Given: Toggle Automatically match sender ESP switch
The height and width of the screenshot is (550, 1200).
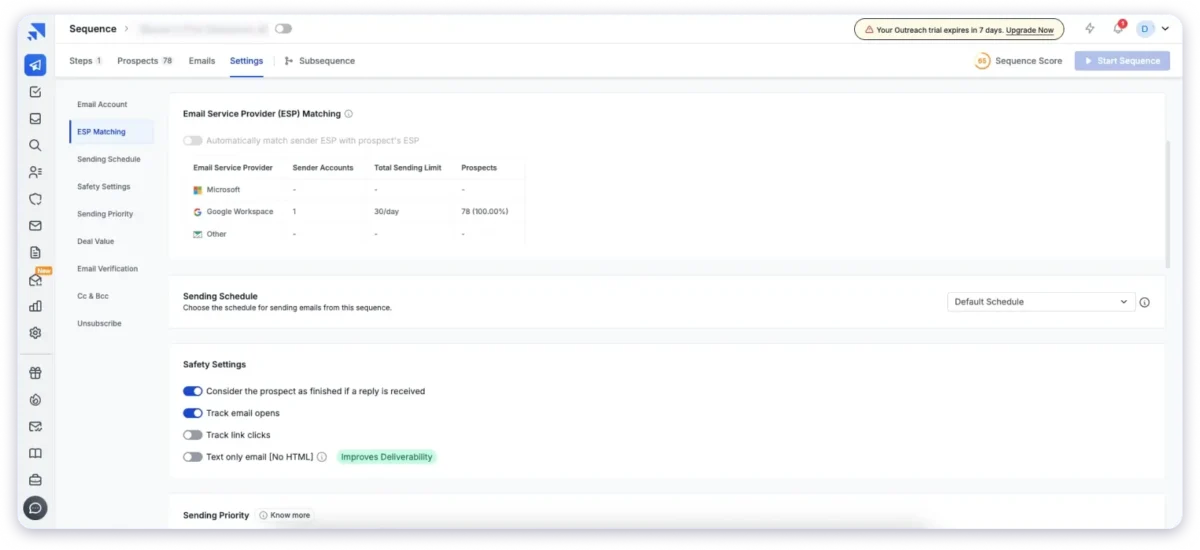Looking at the screenshot, I should [192, 141].
